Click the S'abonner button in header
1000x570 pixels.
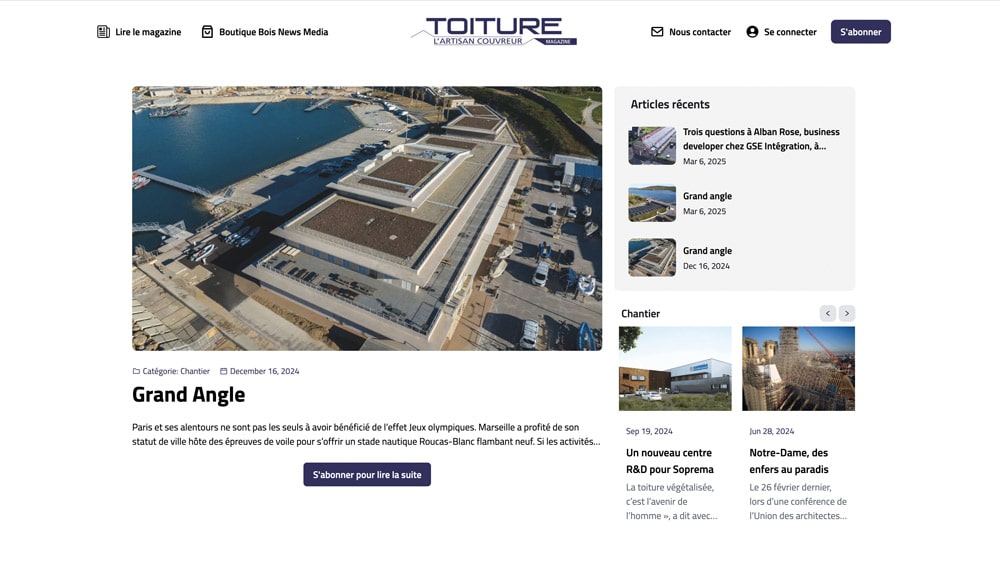tap(860, 32)
